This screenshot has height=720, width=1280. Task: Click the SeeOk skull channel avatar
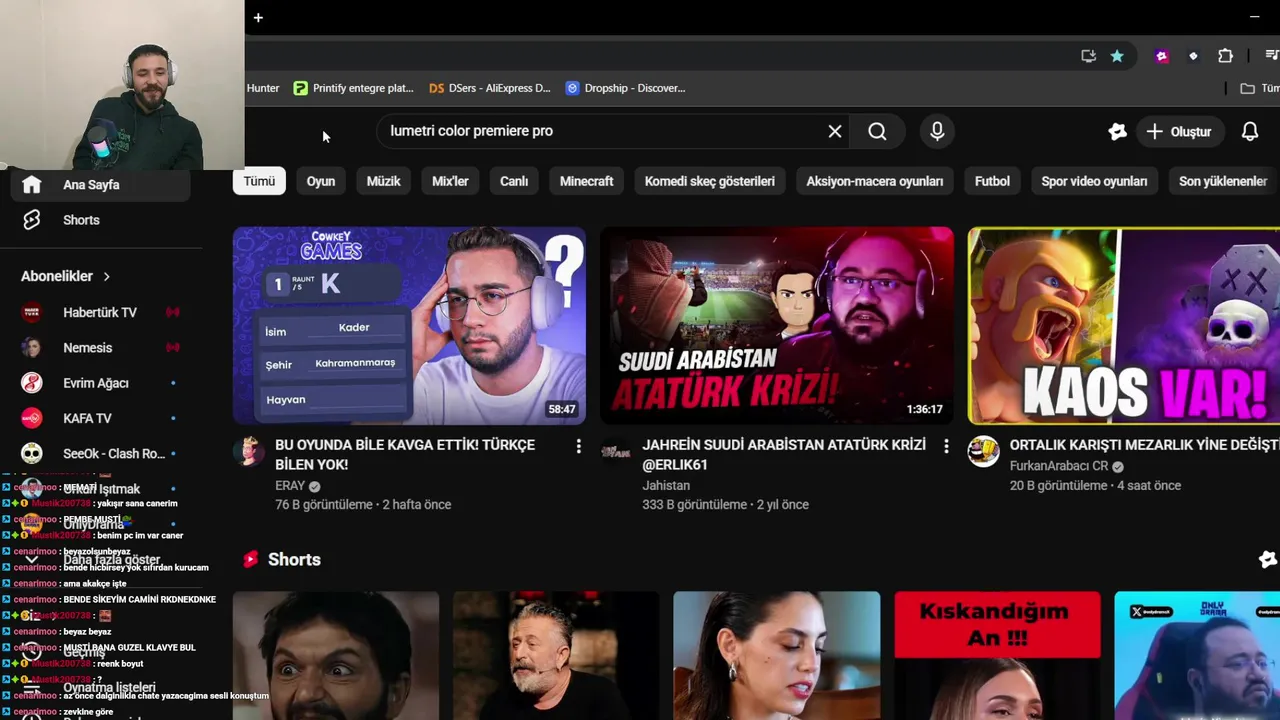pyautogui.click(x=32, y=454)
